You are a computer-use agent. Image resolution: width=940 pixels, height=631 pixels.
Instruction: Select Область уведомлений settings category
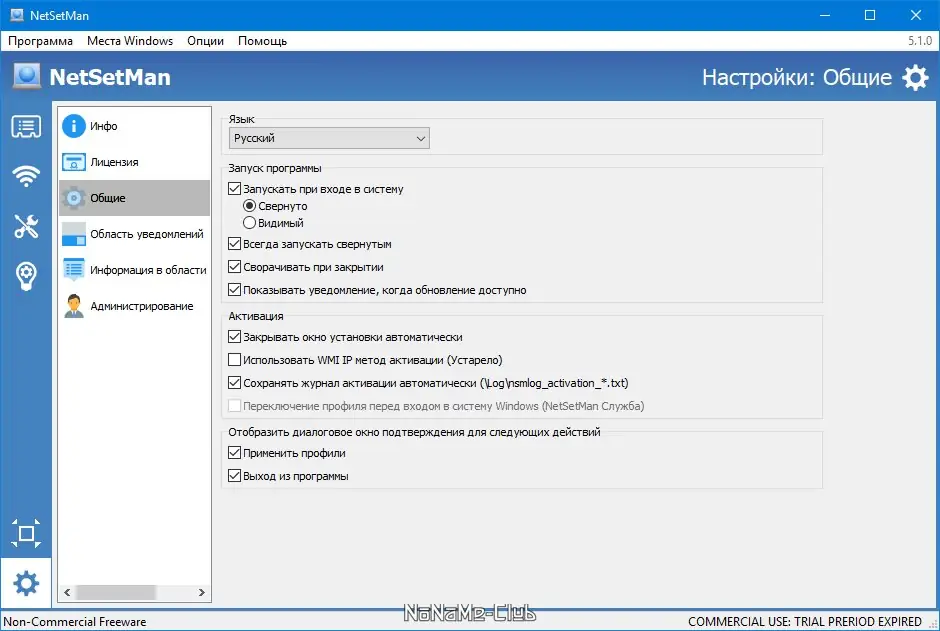click(x=135, y=234)
